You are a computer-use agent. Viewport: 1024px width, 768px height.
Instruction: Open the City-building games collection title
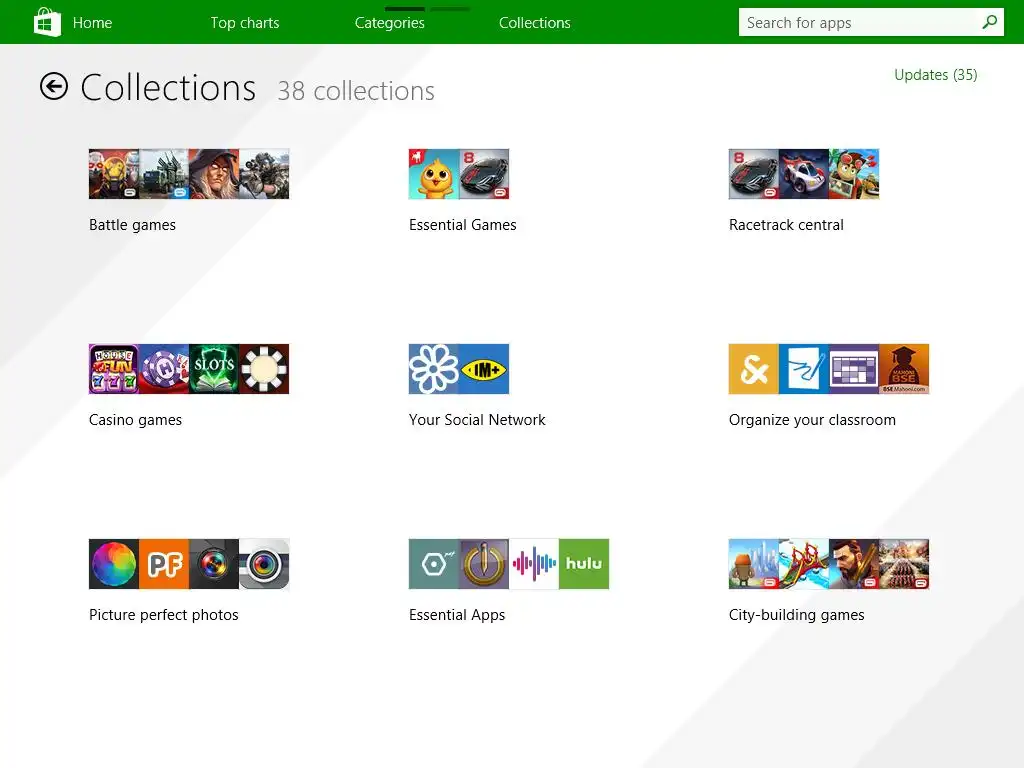click(x=797, y=615)
